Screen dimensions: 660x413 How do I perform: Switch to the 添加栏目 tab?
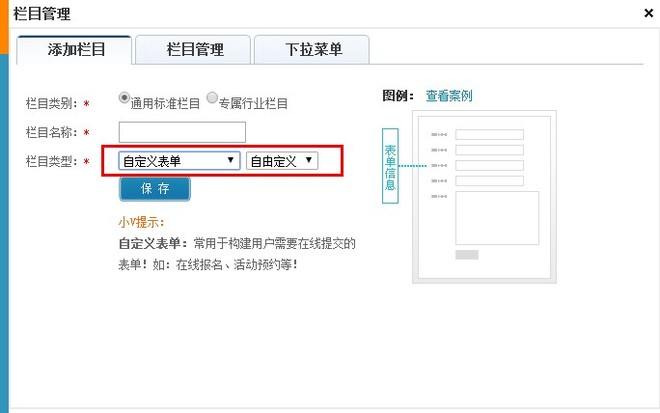(x=76, y=49)
